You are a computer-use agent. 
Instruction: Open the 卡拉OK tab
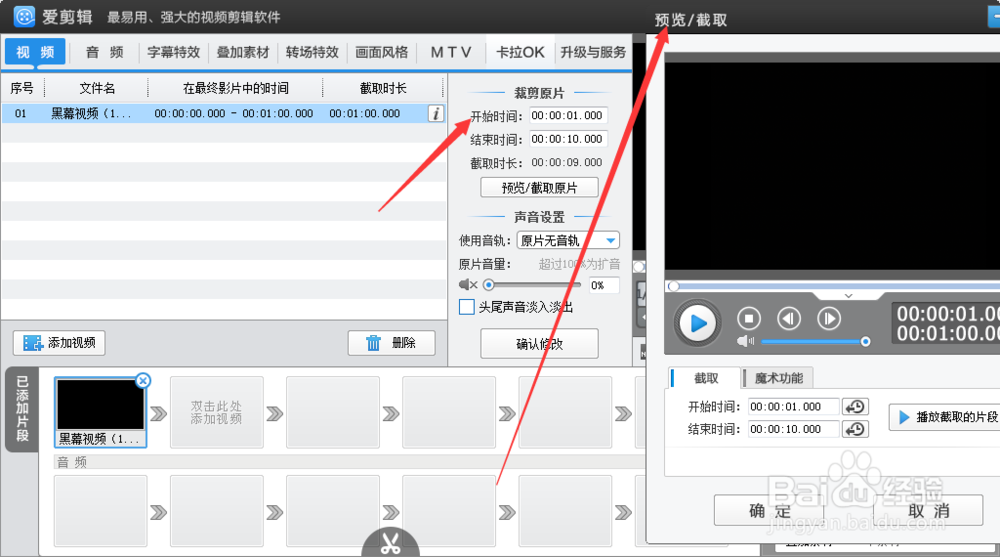pyautogui.click(x=520, y=52)
